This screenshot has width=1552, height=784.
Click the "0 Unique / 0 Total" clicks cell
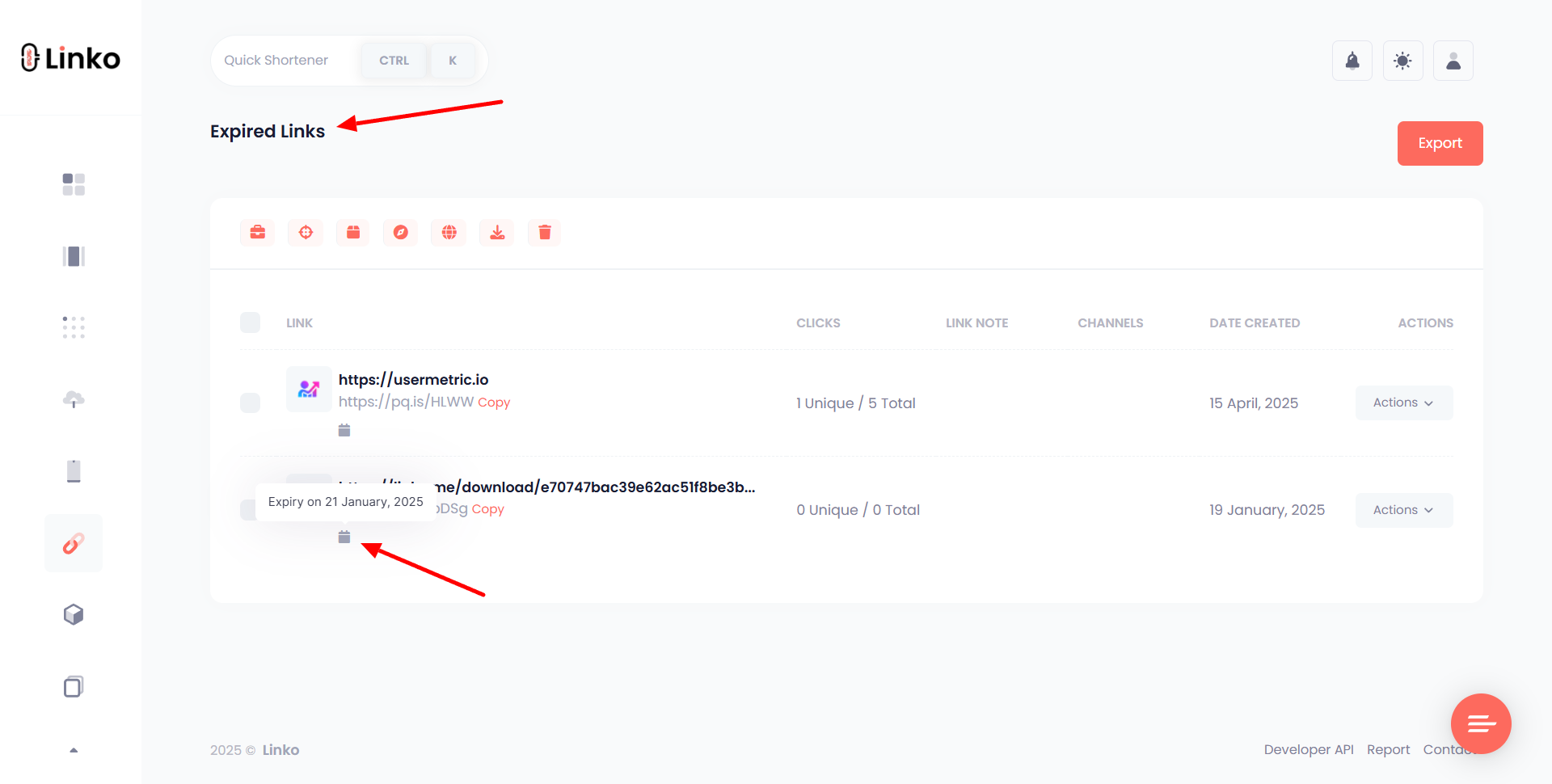coord(858,510)
